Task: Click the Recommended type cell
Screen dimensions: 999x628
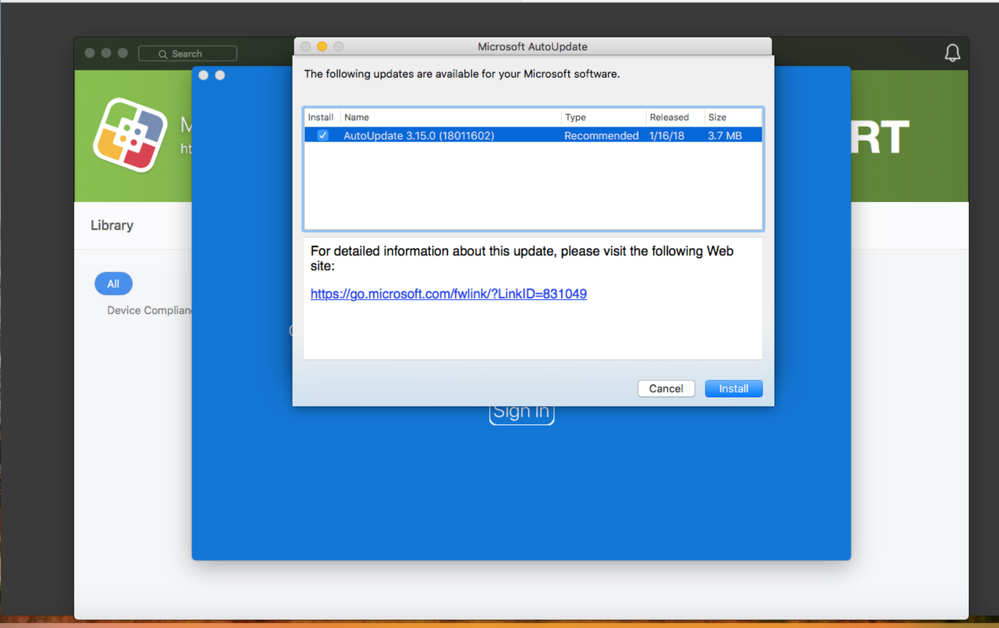Action: 601,135
